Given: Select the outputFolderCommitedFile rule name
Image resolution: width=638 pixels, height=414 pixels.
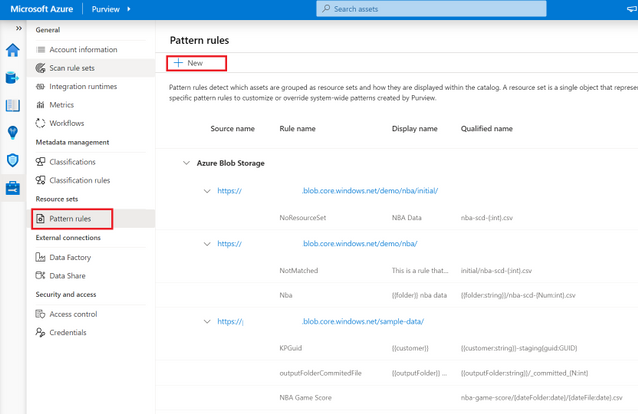Looking at the screenshot, I should tap(320, 373).
